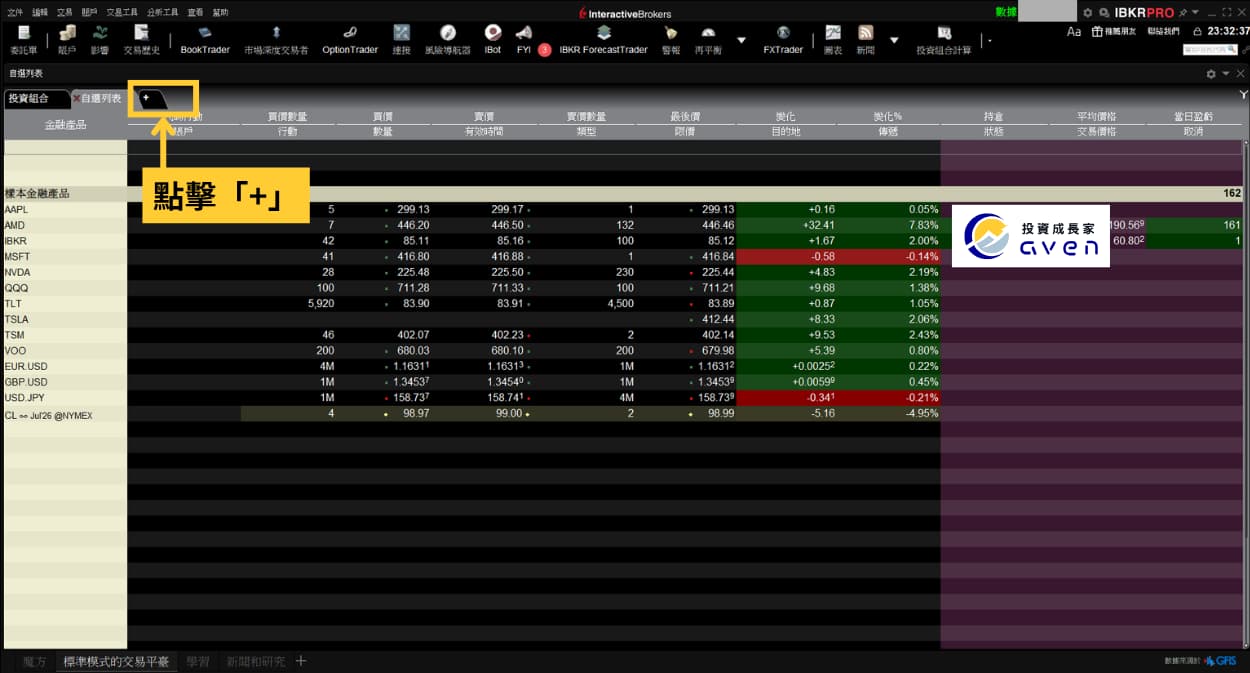The image size is (1250, 673).
Task: Launch BookTrader from the toolbar
Action: 205,40
